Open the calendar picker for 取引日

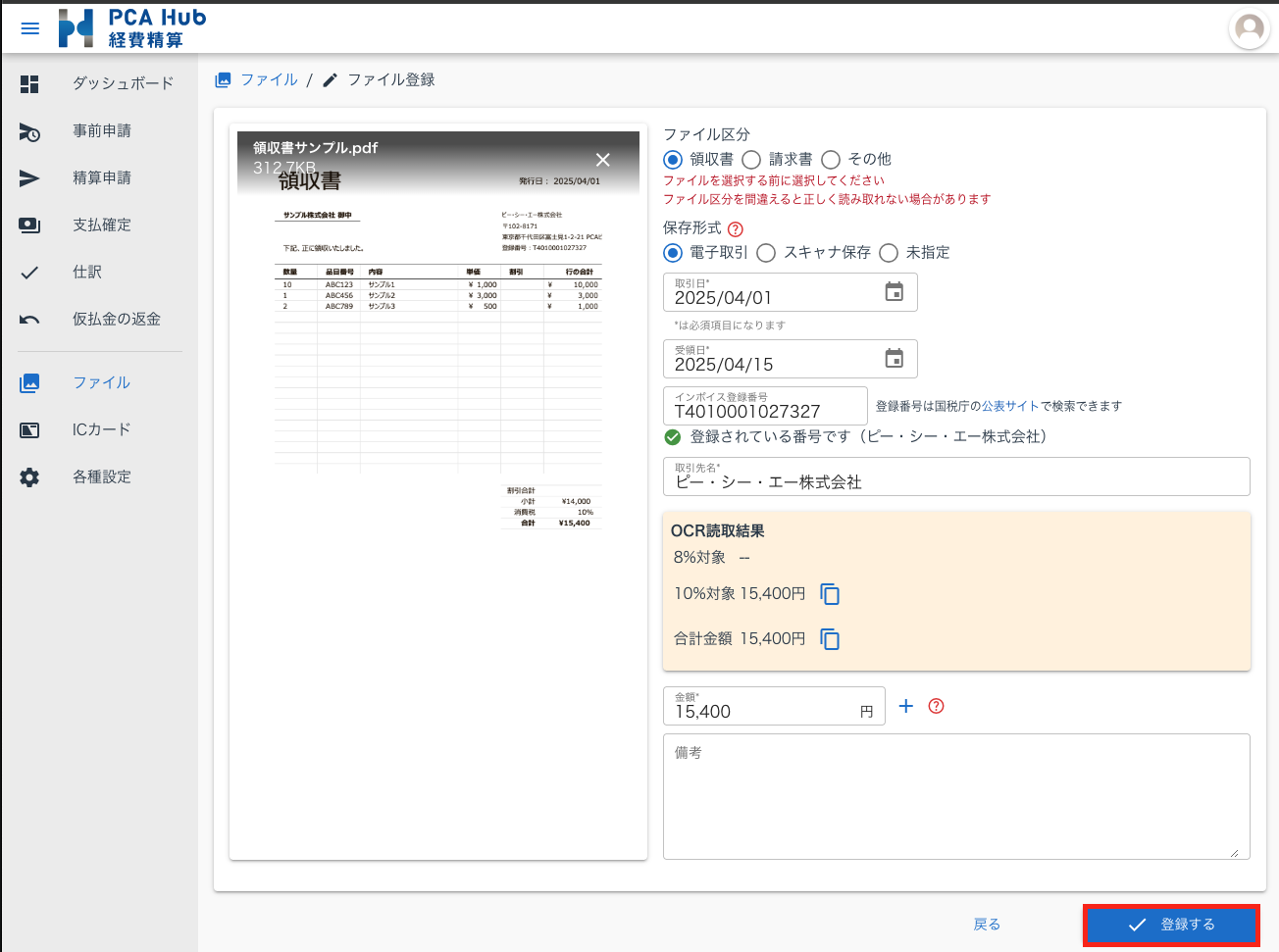coord(894,292)
